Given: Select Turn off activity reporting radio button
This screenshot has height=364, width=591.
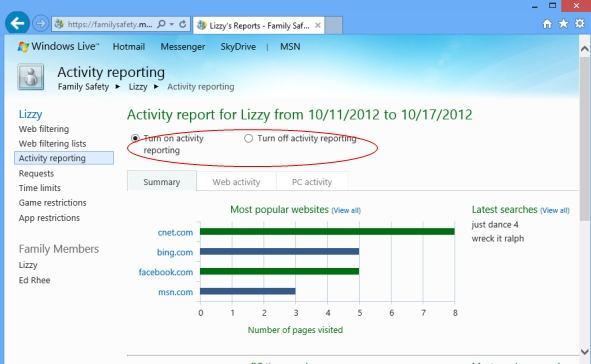Looking at the screenshot, I should click(x=248, y=138).
